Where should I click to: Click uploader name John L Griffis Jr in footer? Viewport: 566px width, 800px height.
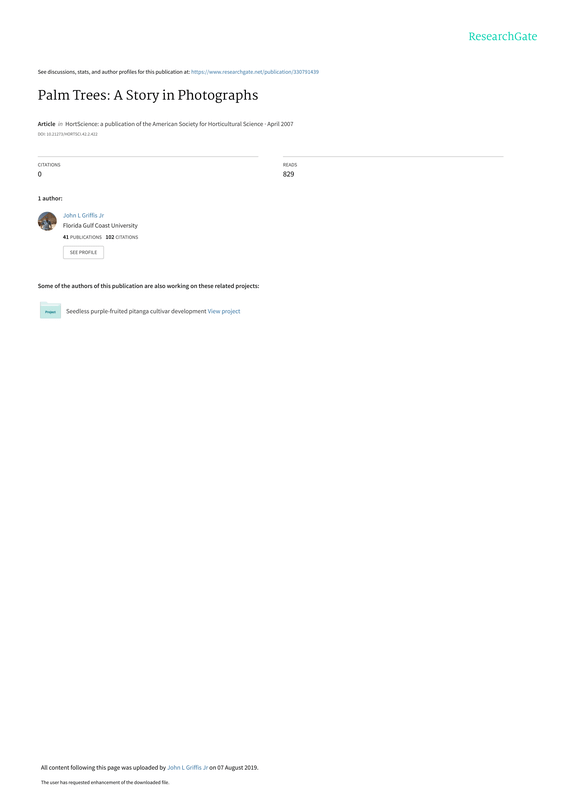pyautogui.click(x=187, y=767)
